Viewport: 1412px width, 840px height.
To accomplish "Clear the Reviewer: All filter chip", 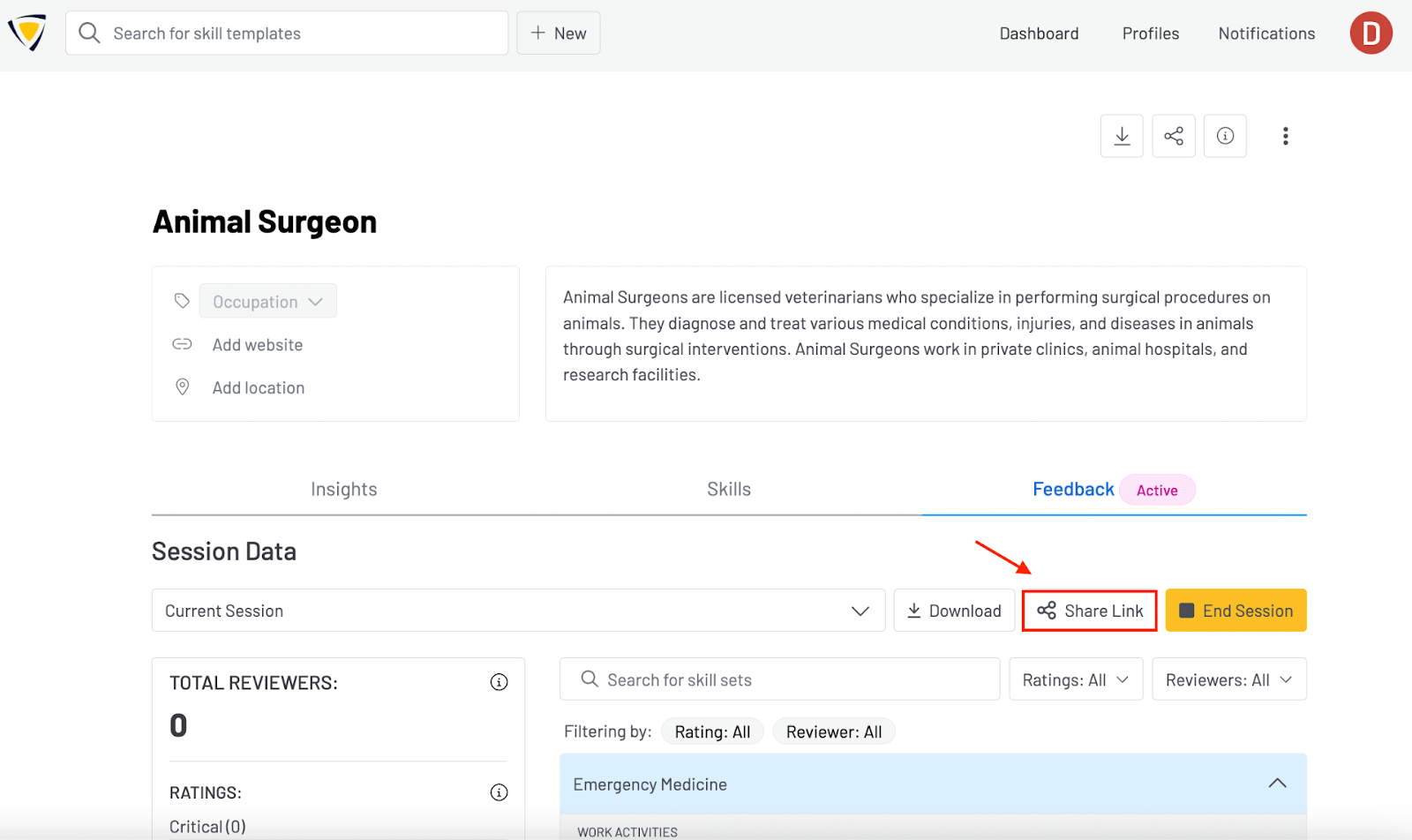I will [833, 731].
